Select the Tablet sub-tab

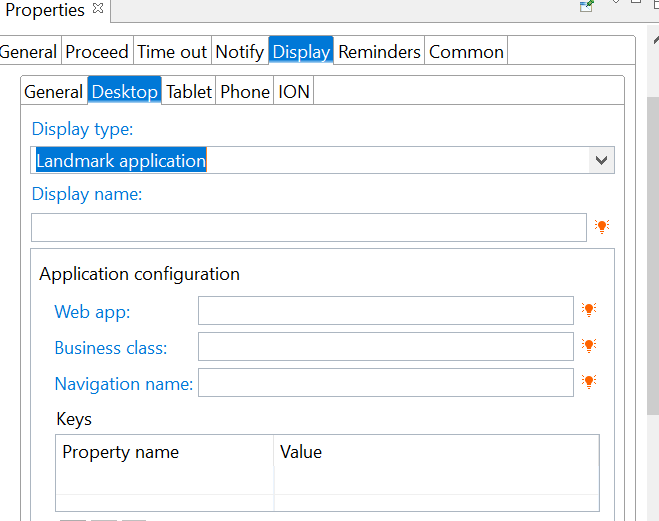click(189, 91)
